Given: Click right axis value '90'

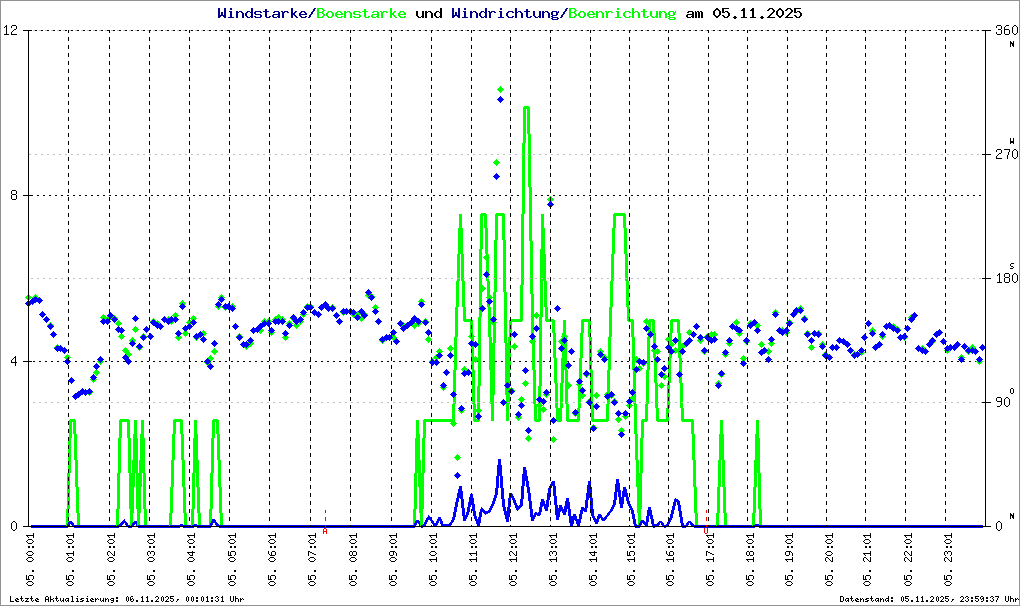Looking at the screenshot, I should 1002,402.
